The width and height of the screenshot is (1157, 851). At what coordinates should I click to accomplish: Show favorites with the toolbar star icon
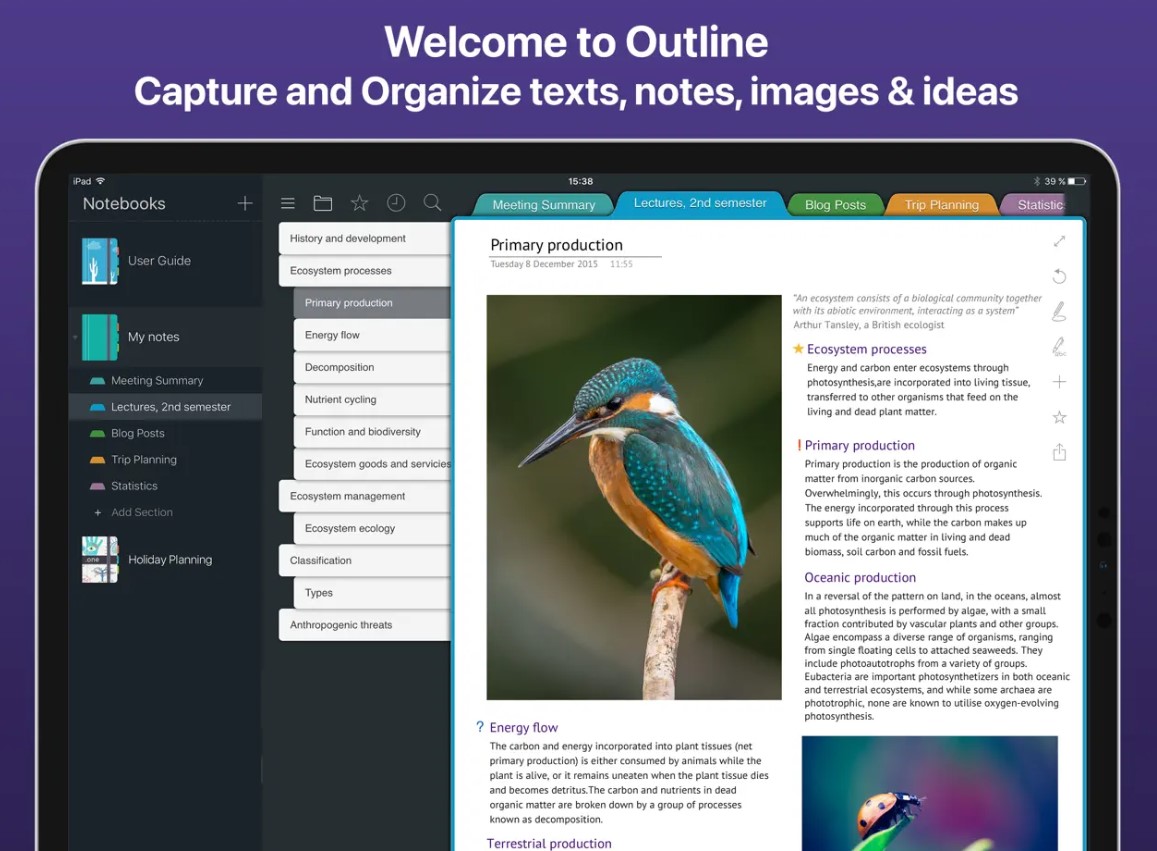[359, 203]
